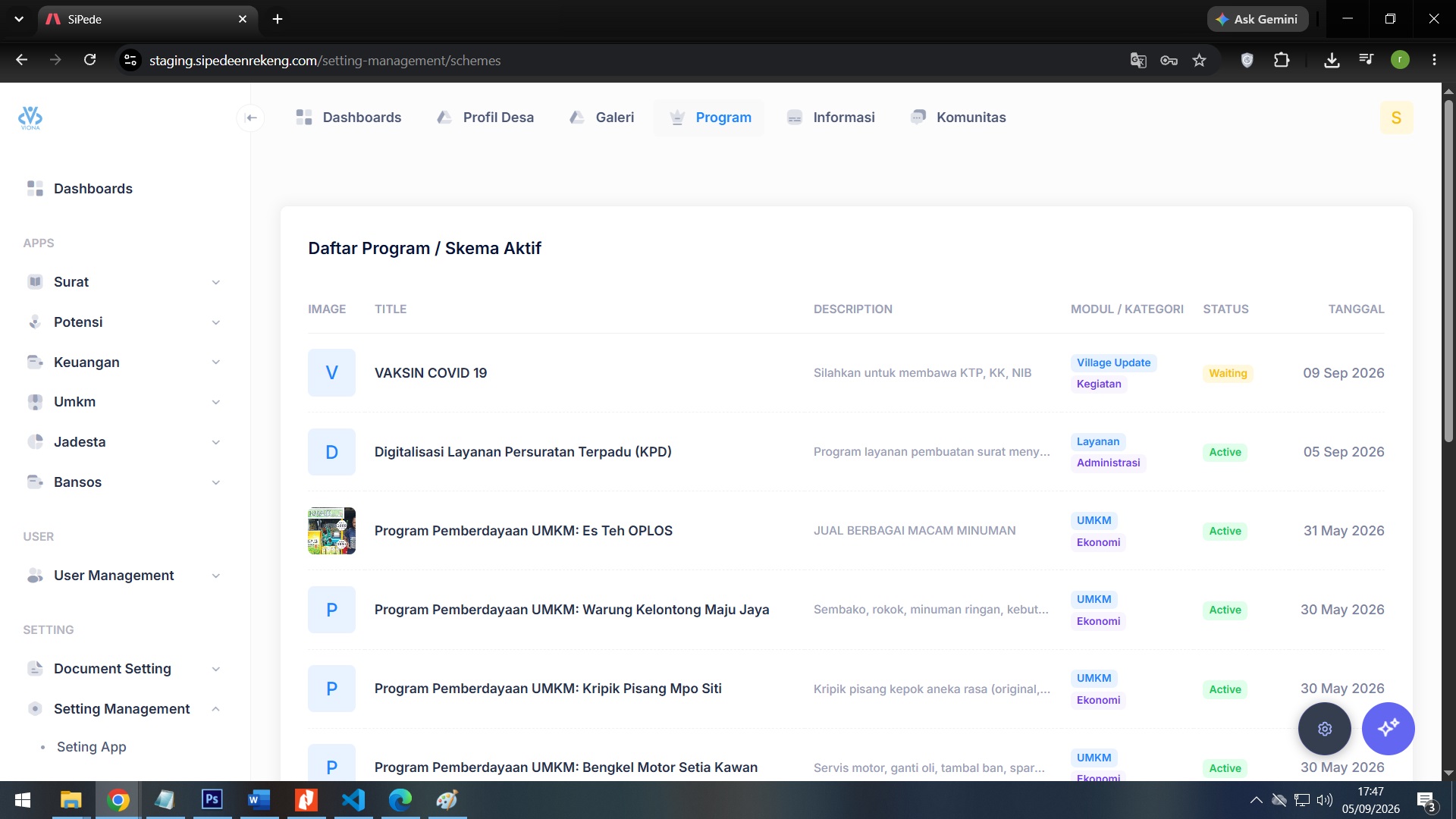The image size is (1456, 819).
Task: Open the password manager key icon
Action: pos(1169,60)
